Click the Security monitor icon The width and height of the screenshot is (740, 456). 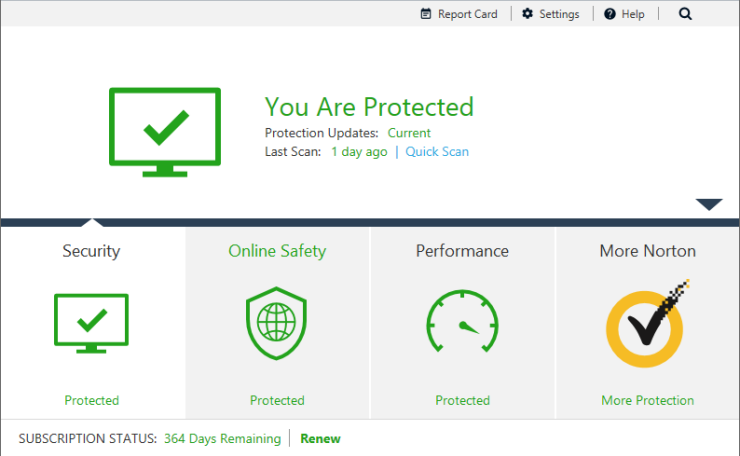pos(91,323)
